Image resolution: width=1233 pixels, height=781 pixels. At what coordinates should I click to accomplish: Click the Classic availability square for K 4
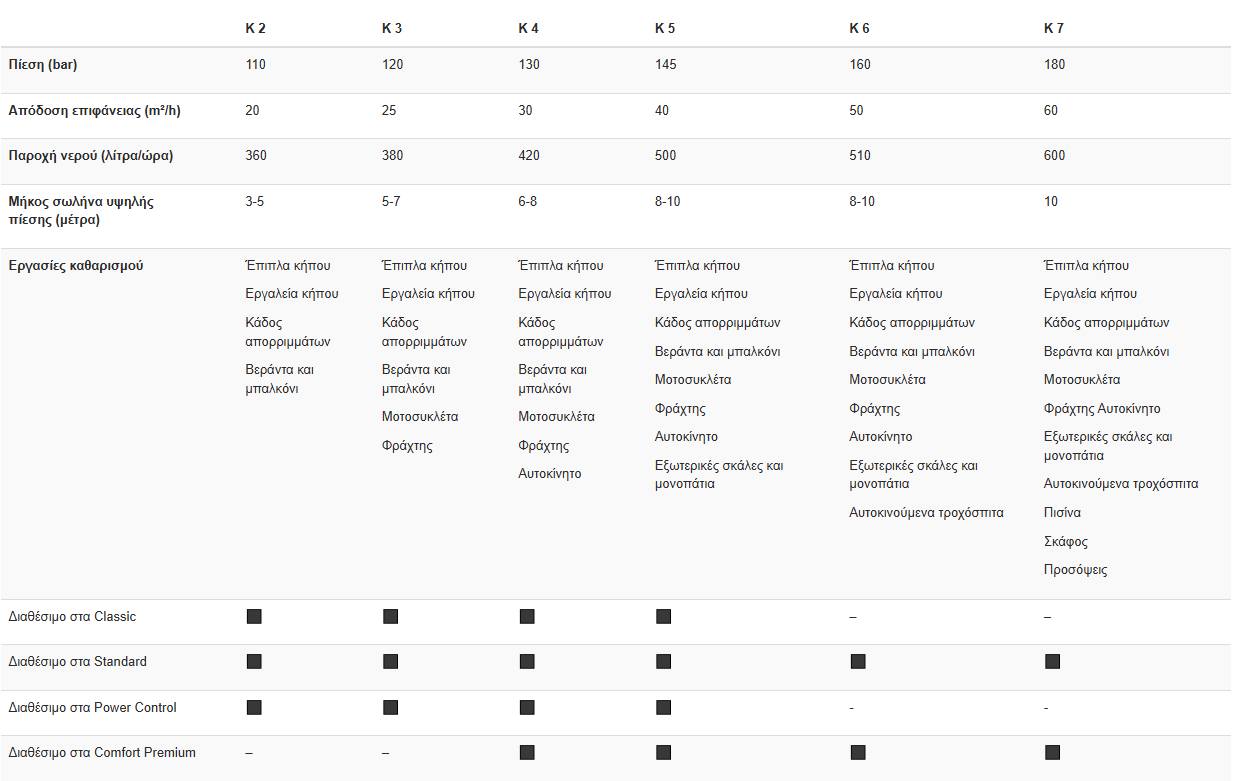[527, 616]
